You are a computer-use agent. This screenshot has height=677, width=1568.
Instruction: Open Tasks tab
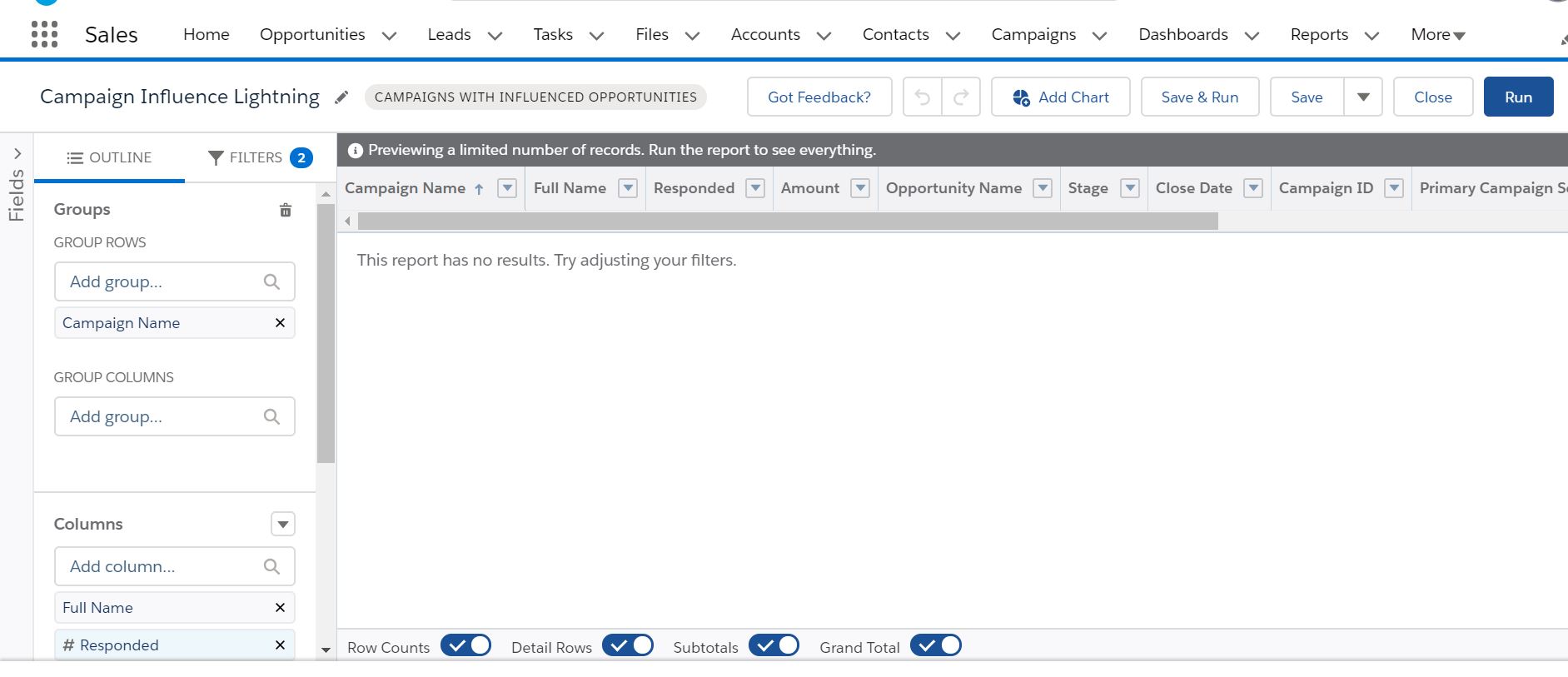[553, 35]
